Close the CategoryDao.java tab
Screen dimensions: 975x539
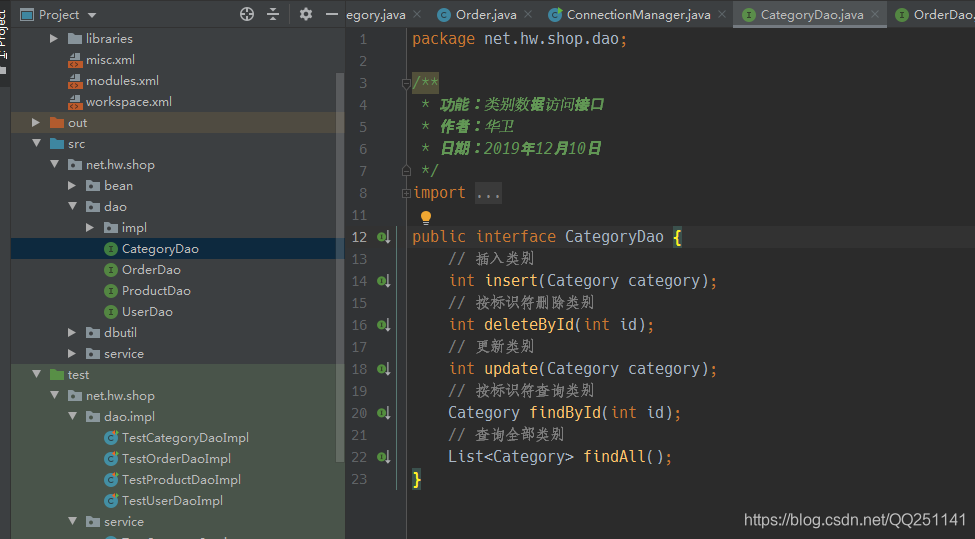point(875,14)
